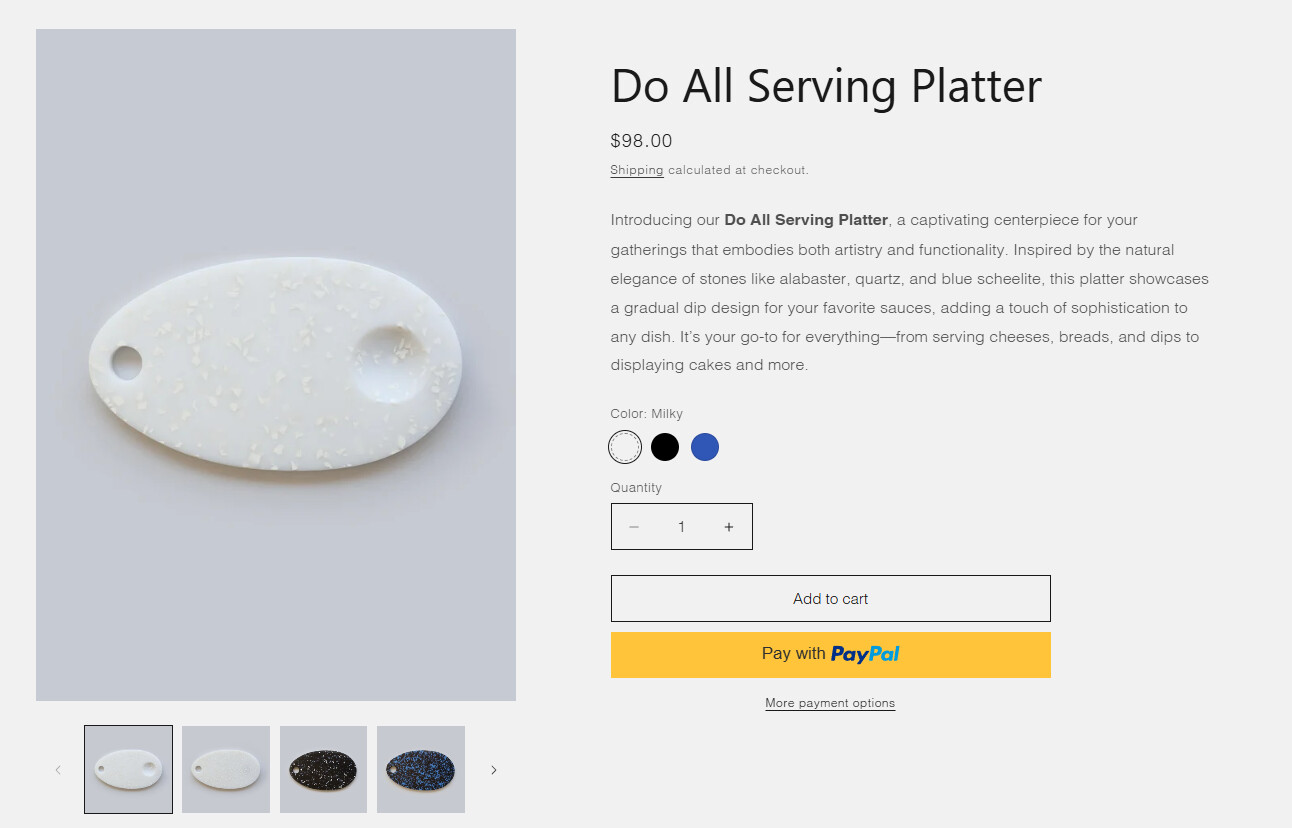This screenshot has height=828, width=1292.
Task: Pay with PayPal button
Action: click(830, 655)
